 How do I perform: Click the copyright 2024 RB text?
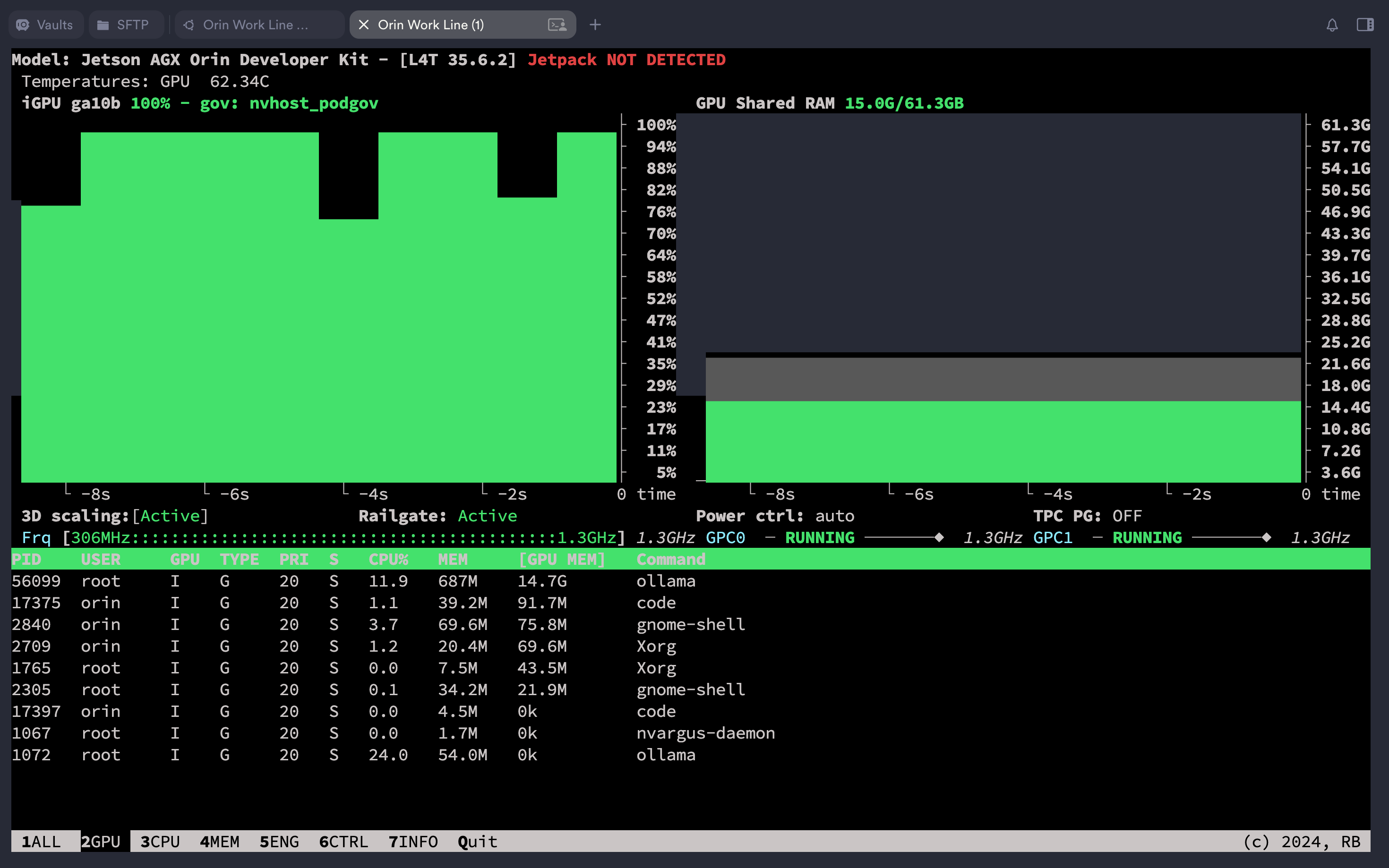pyautogui.click(x=1301, y=842)
